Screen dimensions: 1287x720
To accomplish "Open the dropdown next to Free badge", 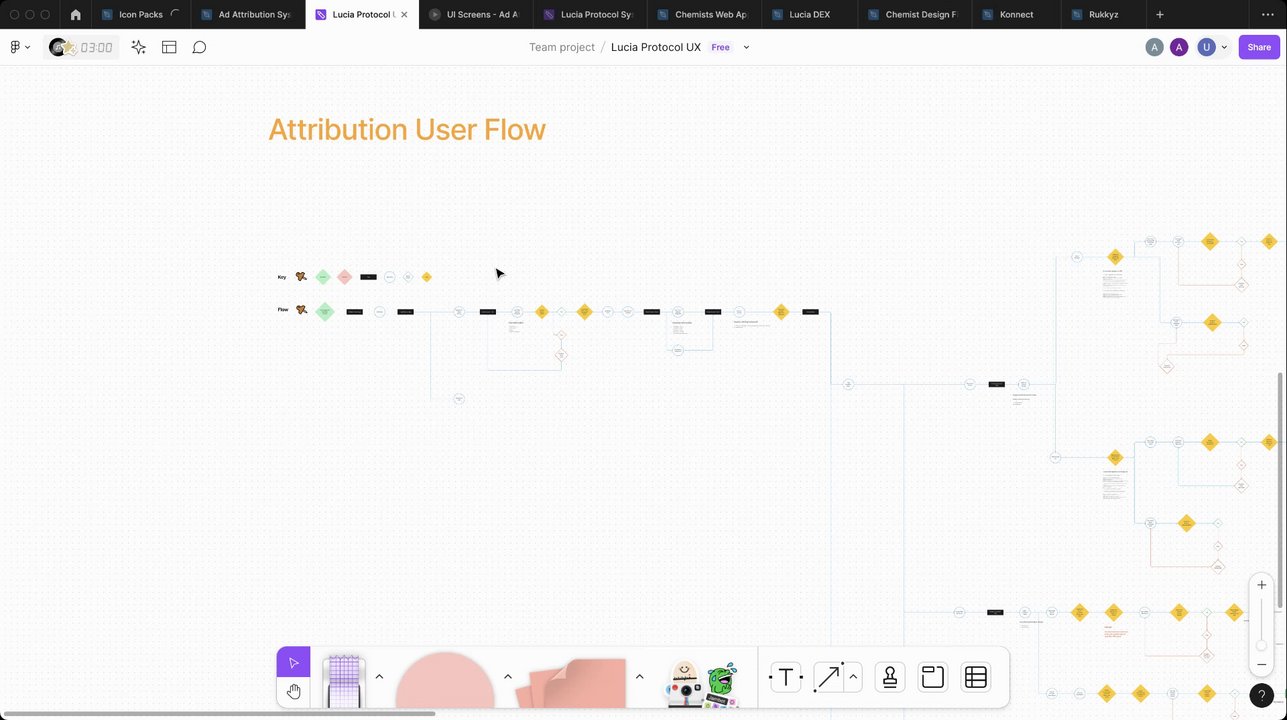I will click(746, 47).
